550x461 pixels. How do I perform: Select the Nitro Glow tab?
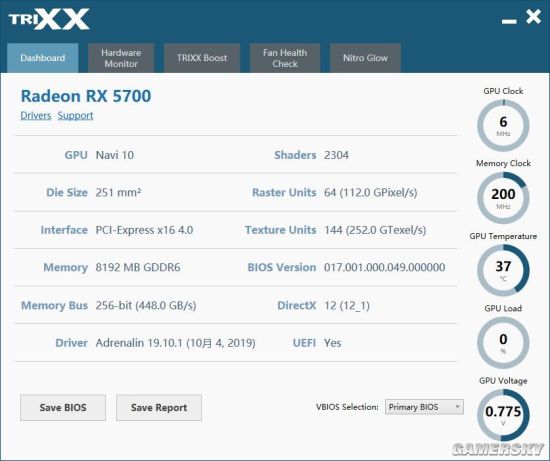coord(365,58)
